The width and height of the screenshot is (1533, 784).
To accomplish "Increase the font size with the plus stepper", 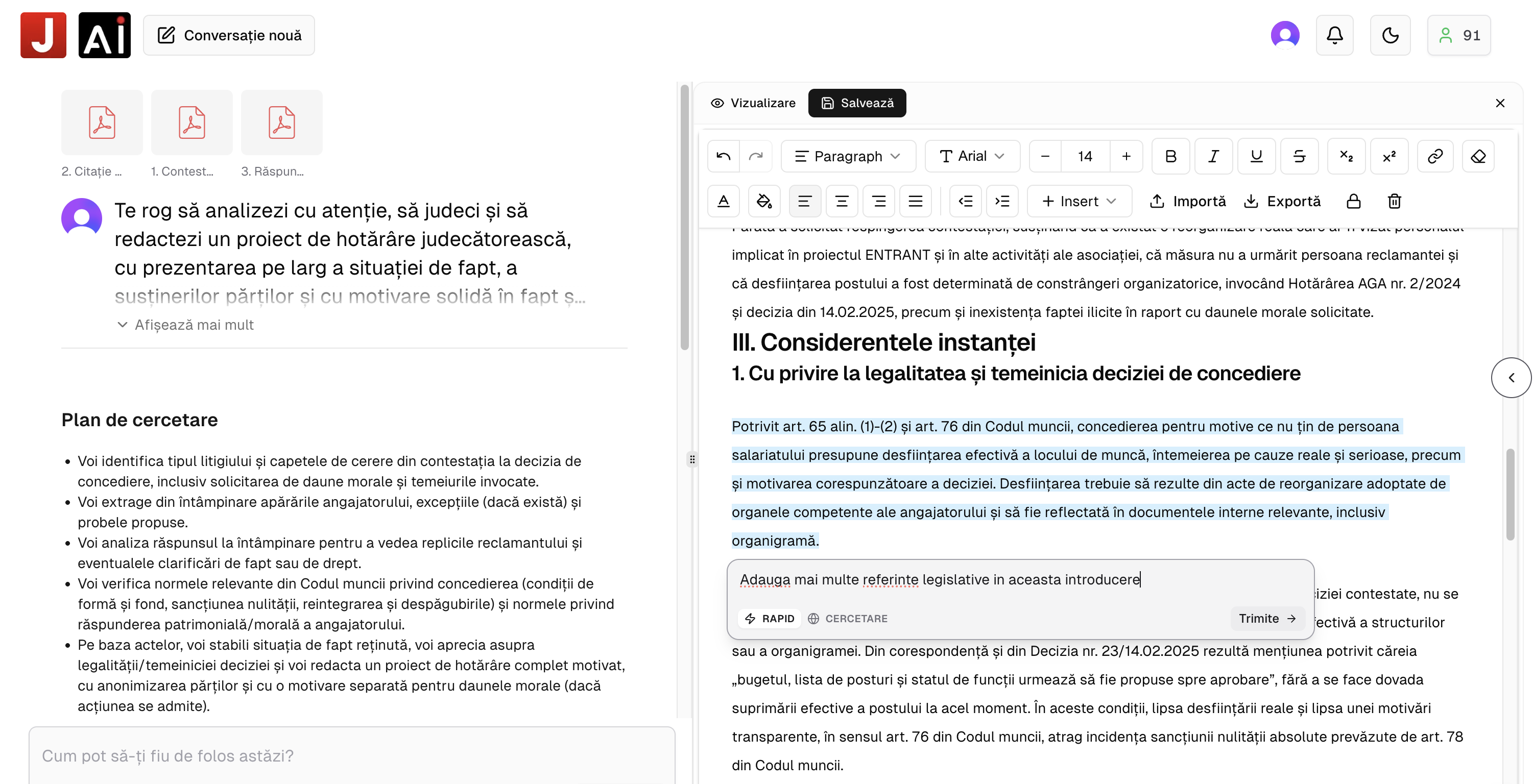I will pos(1125,156).
